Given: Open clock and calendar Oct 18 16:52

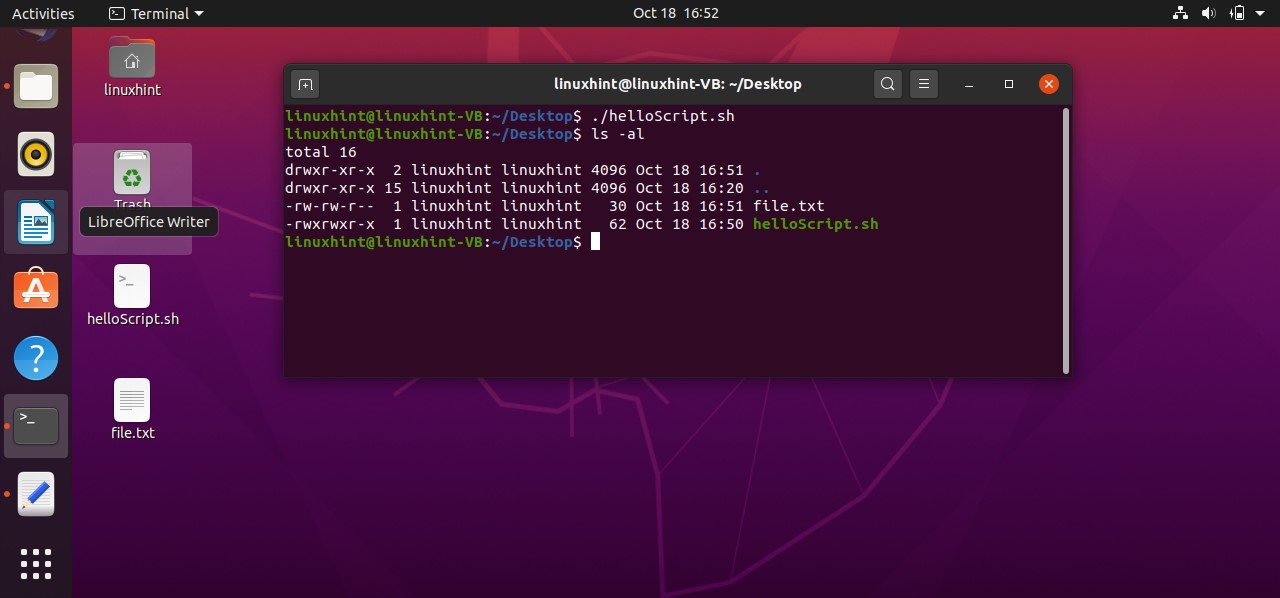Looking at the screenshot, I should (x=676, y=13).
